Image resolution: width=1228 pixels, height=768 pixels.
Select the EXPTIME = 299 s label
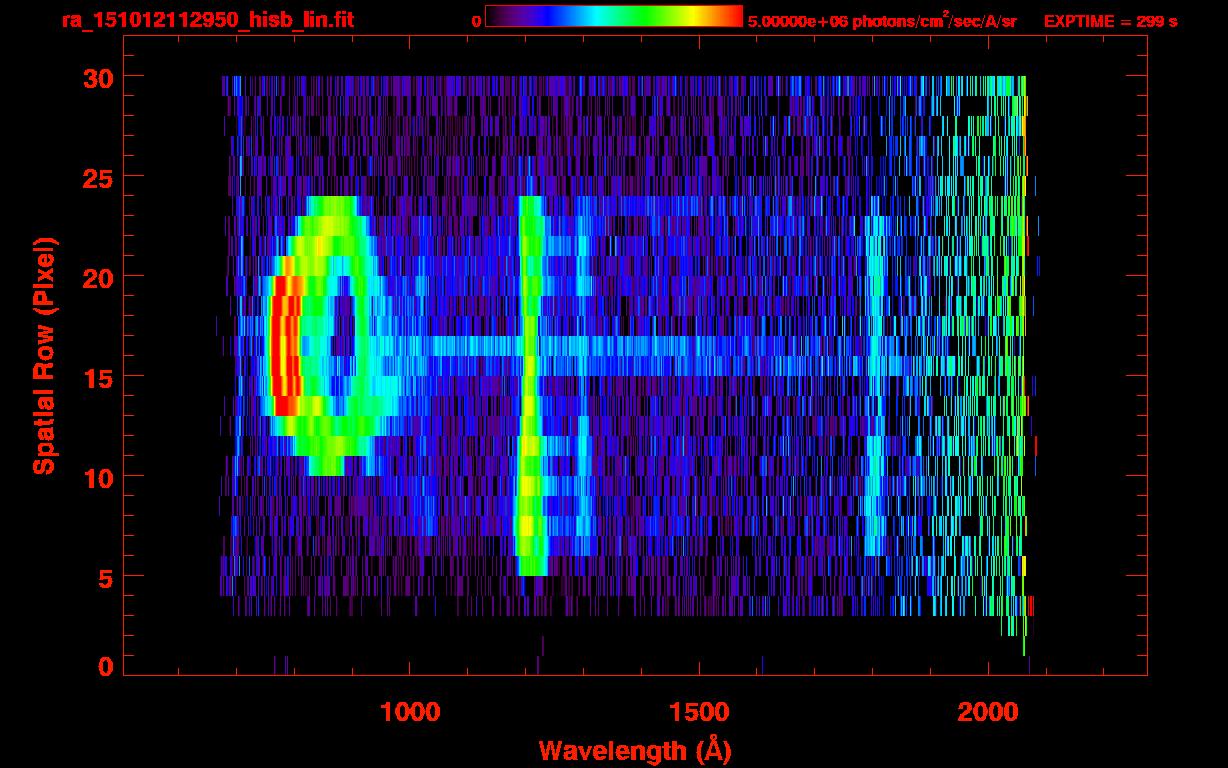pos(1110,21)
